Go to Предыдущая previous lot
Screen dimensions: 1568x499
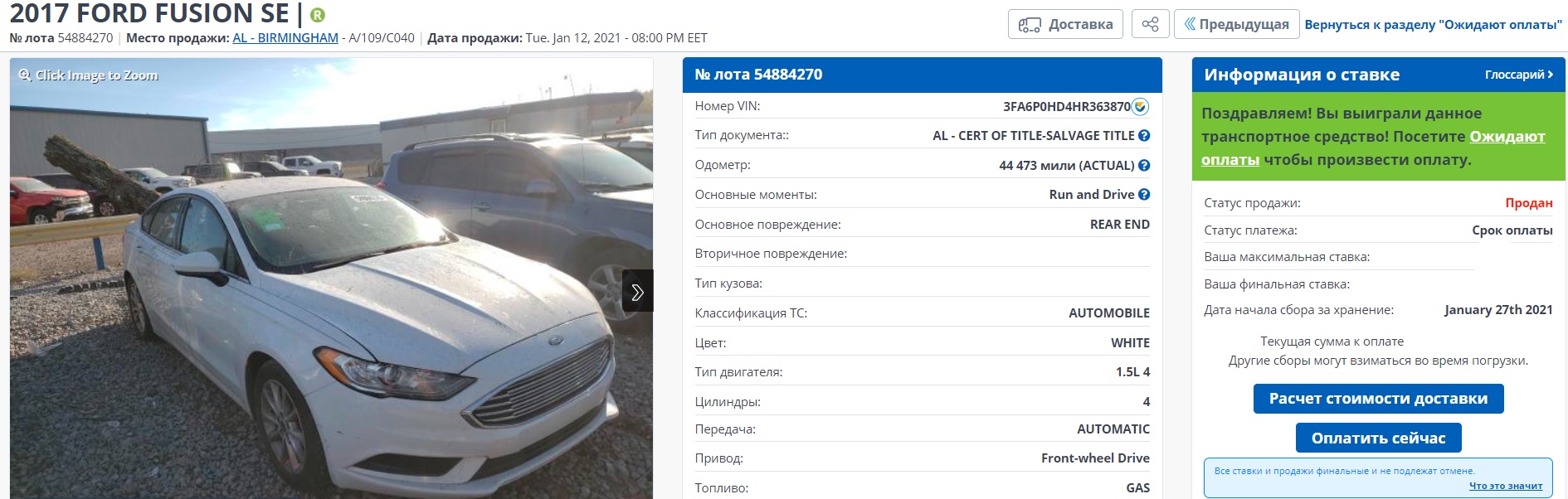1236,24
